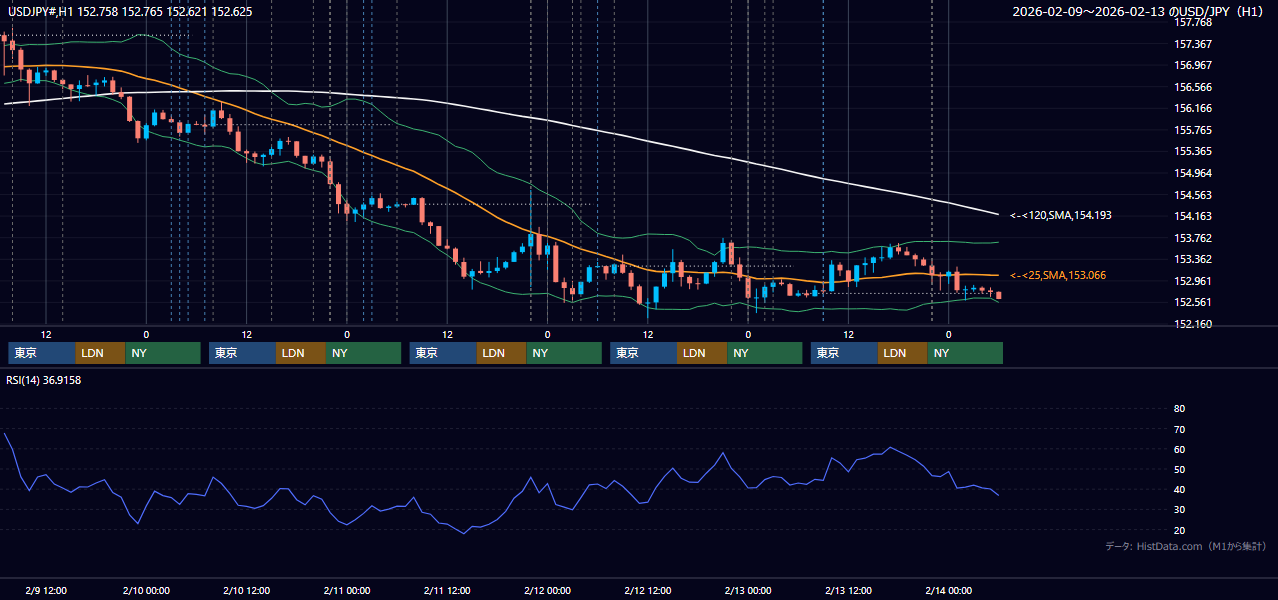Click the 2026-02-09〜2026-02-13 のUSD/JPY (H1) title
This screenshot has width=1278, height=600.
click(1140, 12)
